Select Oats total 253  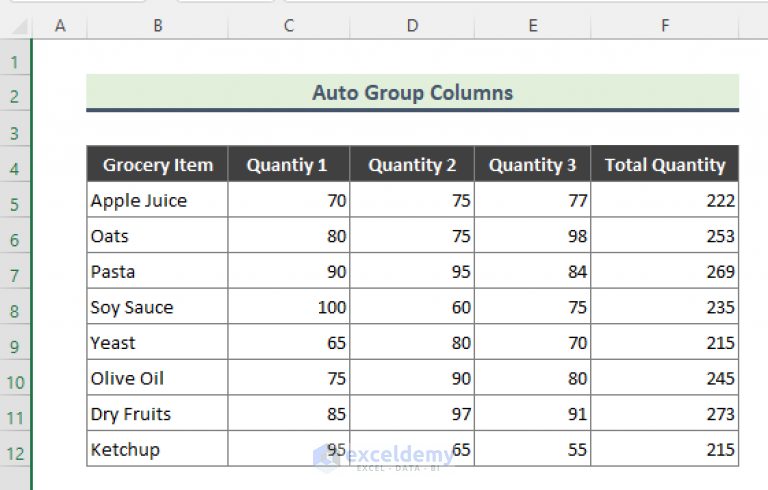point(665,236)
